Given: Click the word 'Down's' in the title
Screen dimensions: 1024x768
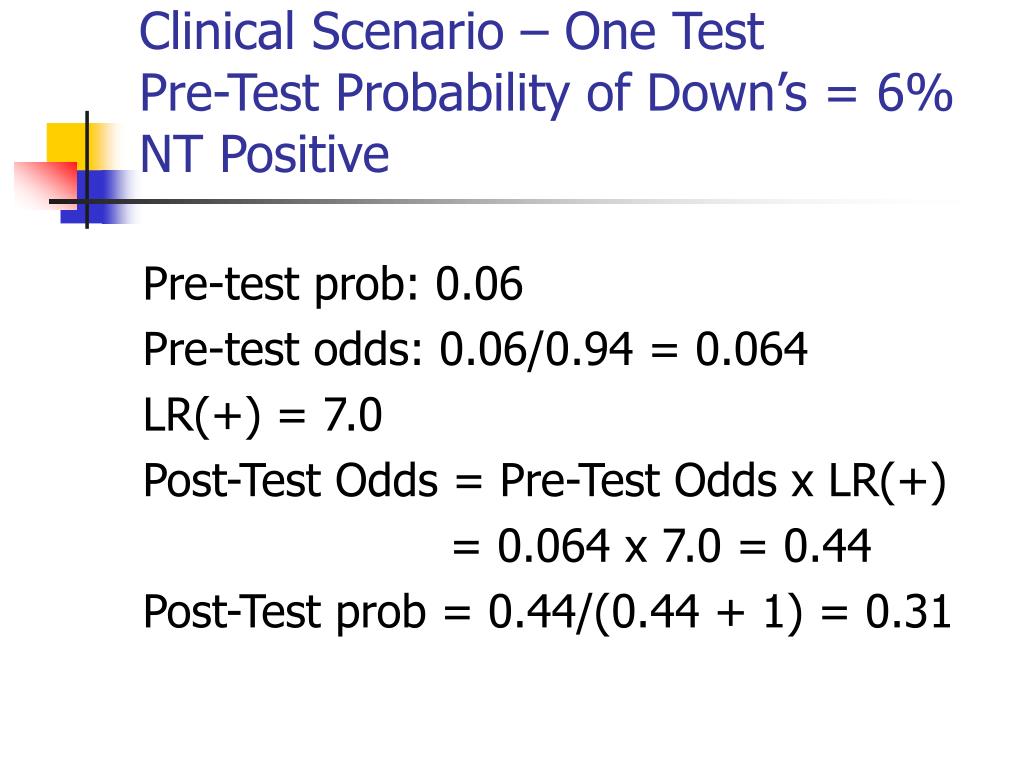Looking at the screenshot, I should tap(728, 92).
